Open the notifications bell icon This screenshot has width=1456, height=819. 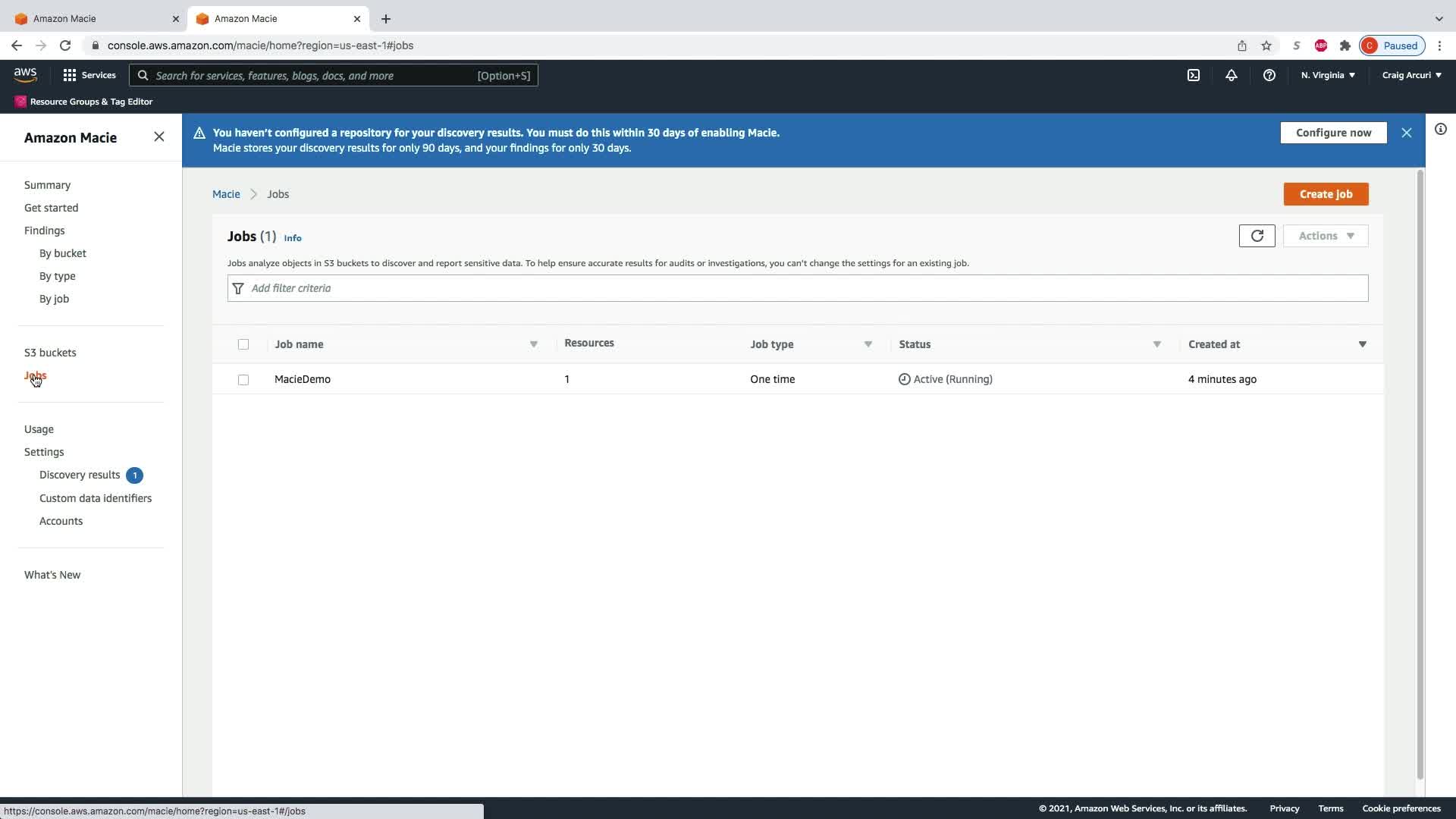1231,75
